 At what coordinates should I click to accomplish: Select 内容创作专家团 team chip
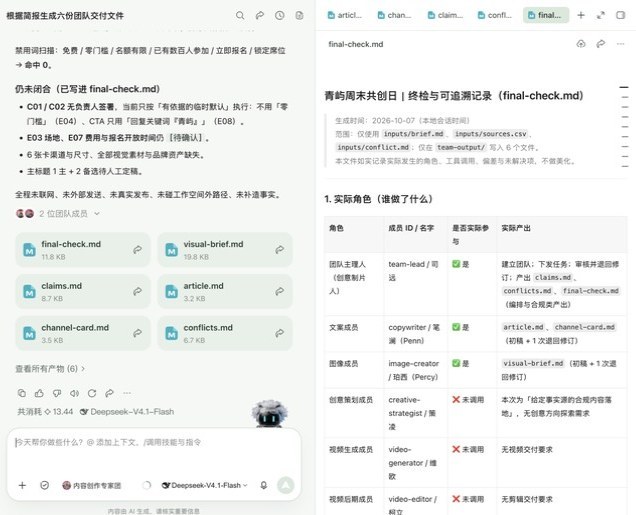pyautogui.click(x=92, y=485)
